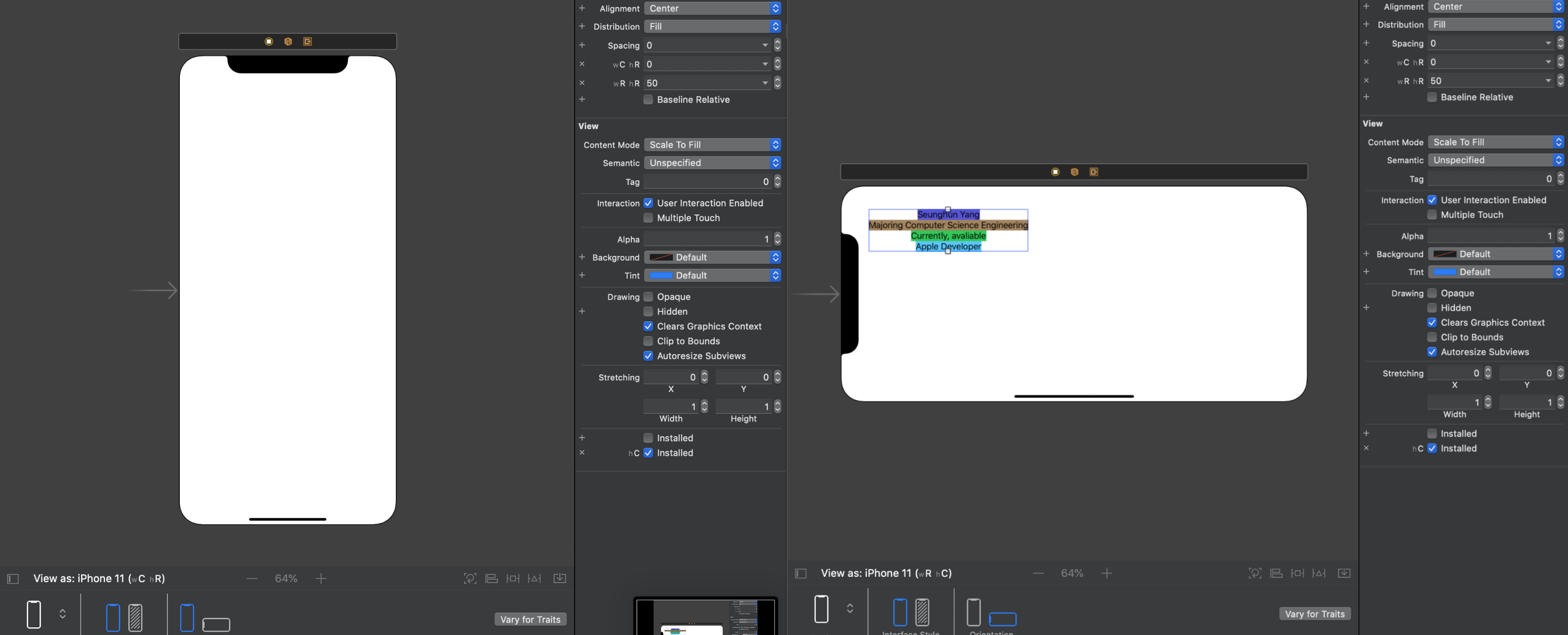Open the Tint color well in portrait-side inspector
1568x635 pixels.
pos(660,276)
